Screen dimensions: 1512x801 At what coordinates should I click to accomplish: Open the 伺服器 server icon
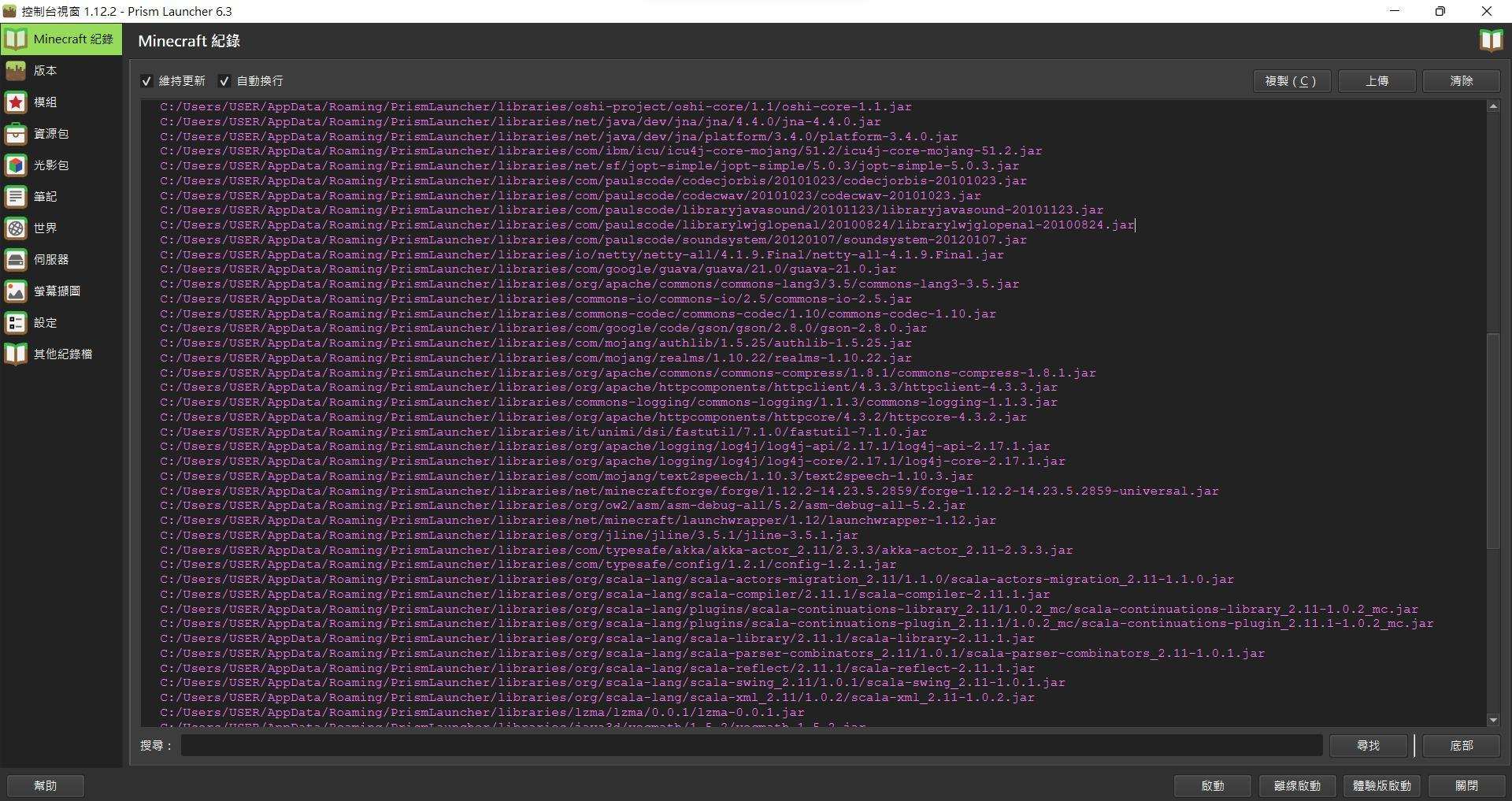[16, 259]
